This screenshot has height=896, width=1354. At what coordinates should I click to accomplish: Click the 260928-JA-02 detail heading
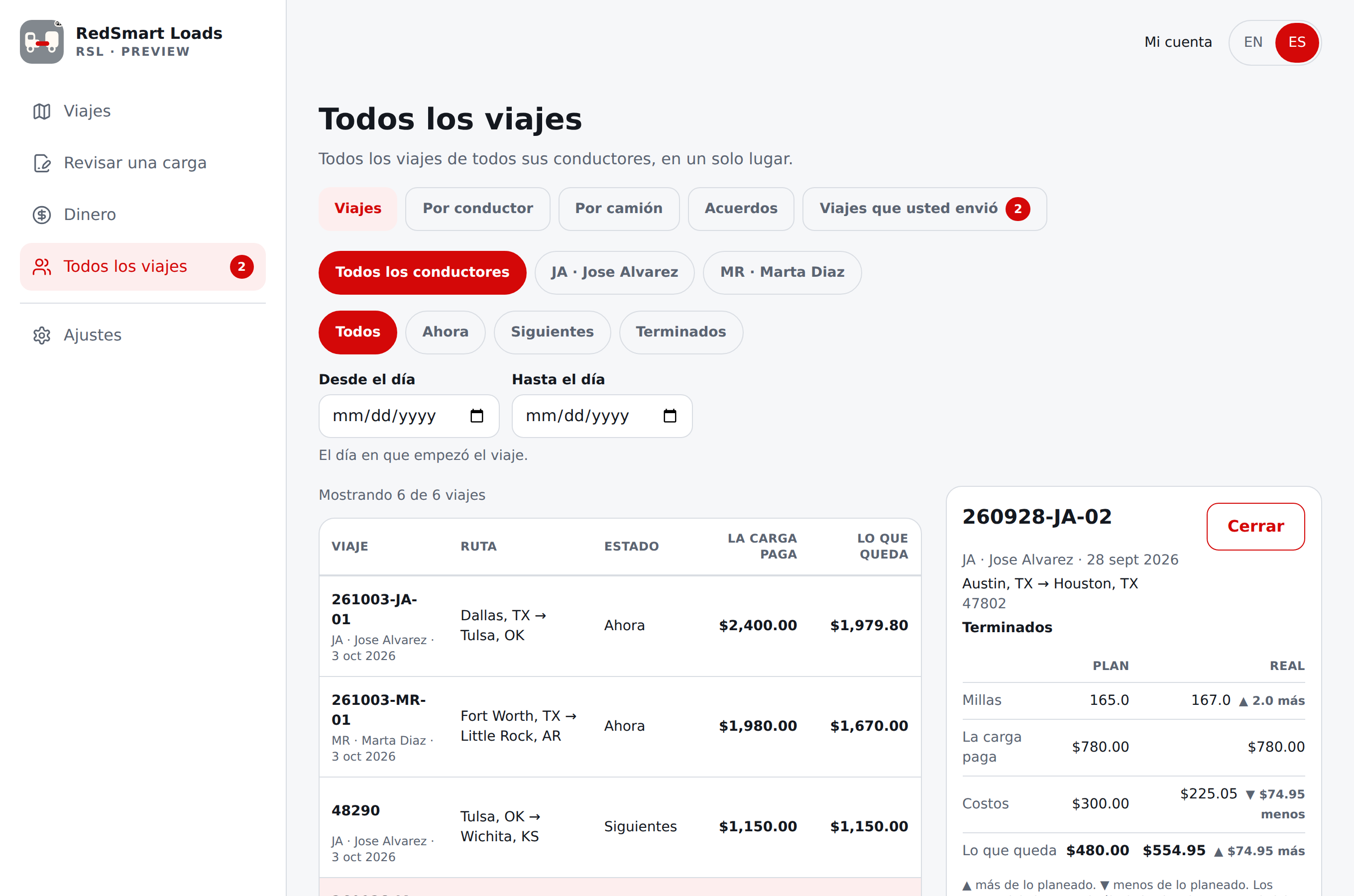tap(1037, 517)
